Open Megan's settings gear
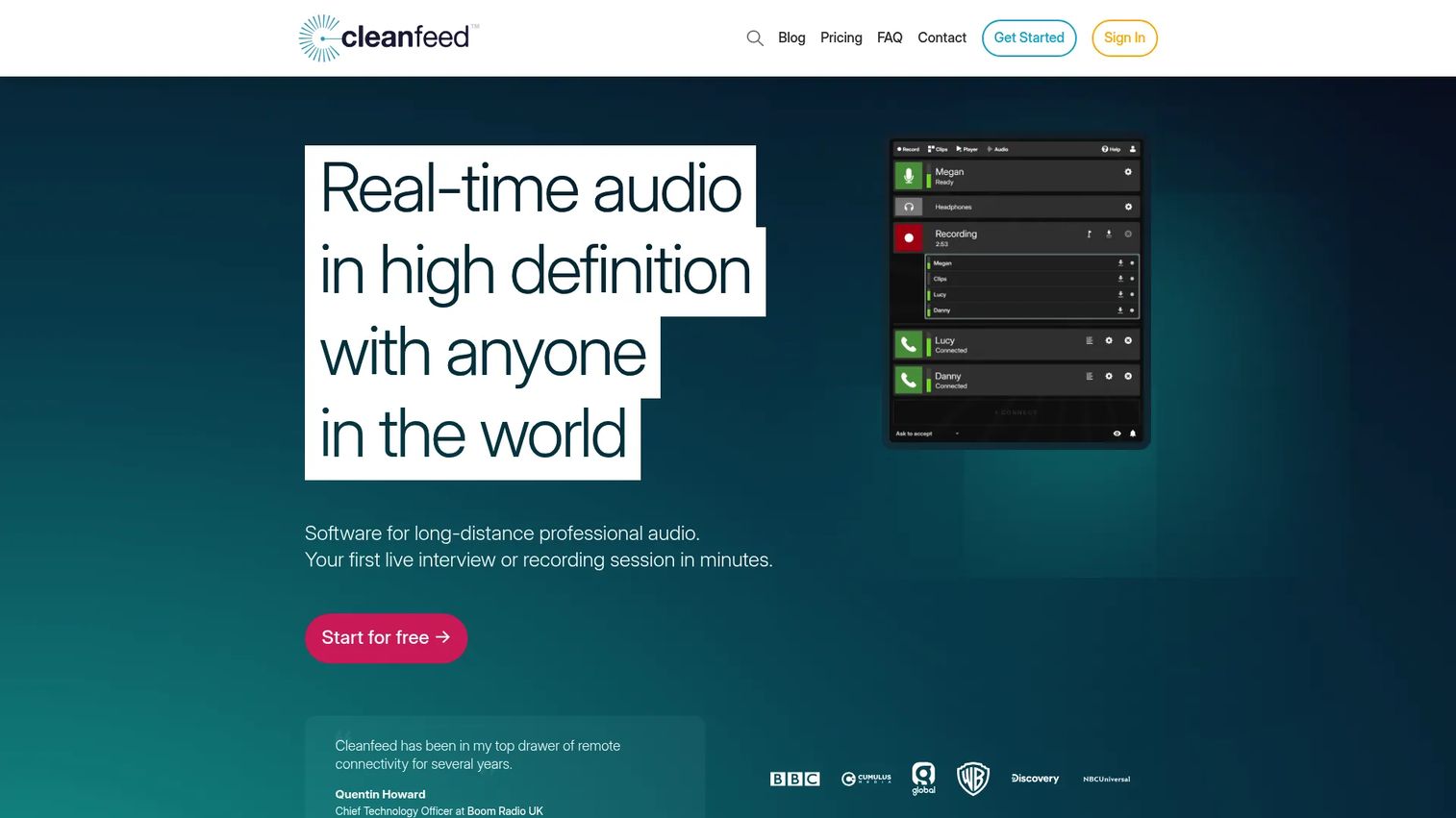The width and height of the screenshot is (1456, 818). pyautogui.click(x=1128, y=172)
